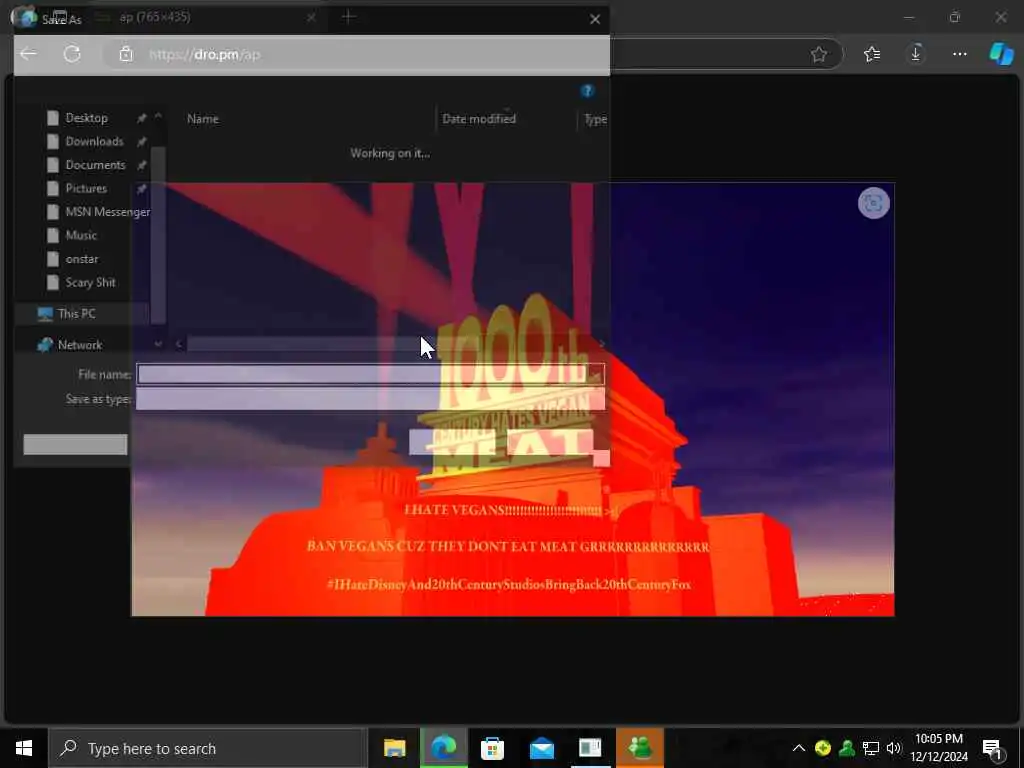
Task: Select This PC in the navigation pane
Action: coord(76,314)
